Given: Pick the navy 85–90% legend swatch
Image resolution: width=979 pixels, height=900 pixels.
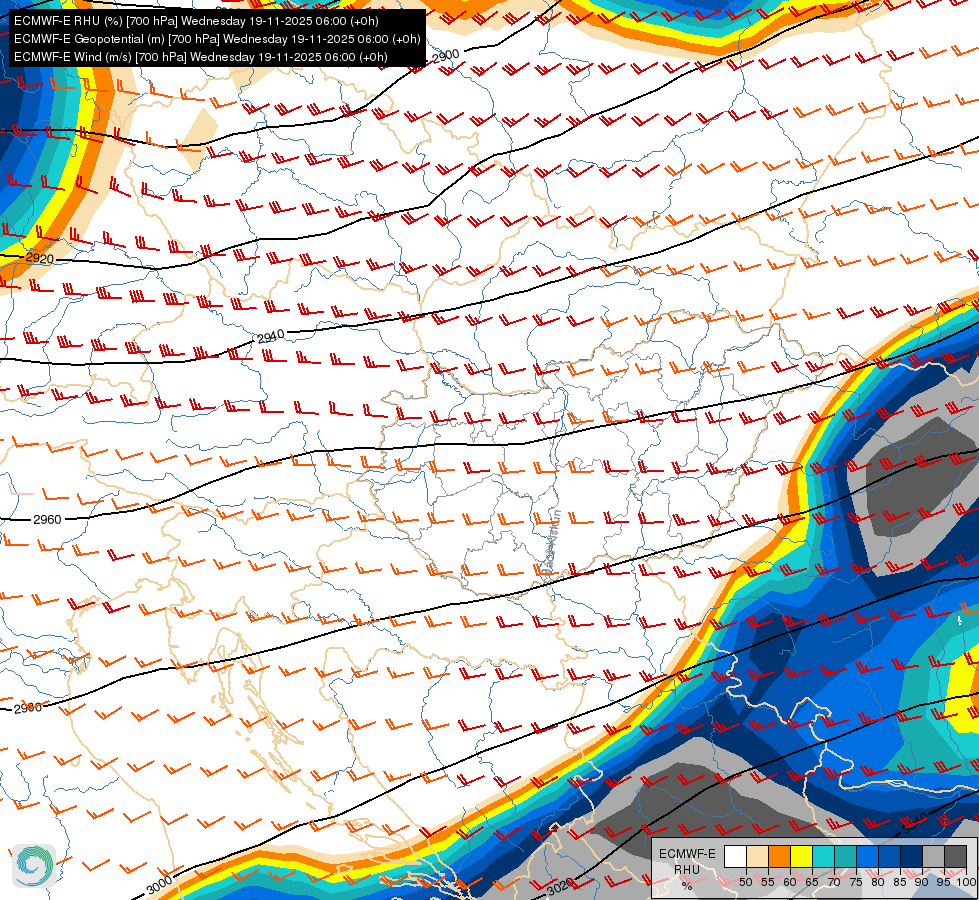Looking at the screenshot, I should 912,856.
